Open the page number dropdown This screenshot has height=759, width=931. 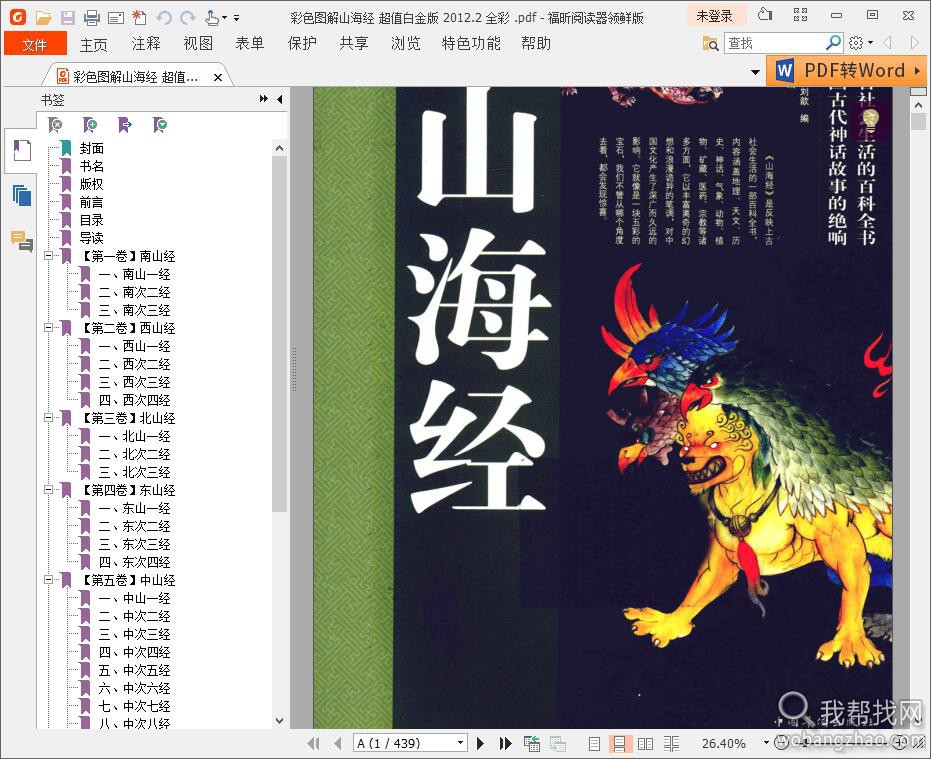(x=460, y=743)
